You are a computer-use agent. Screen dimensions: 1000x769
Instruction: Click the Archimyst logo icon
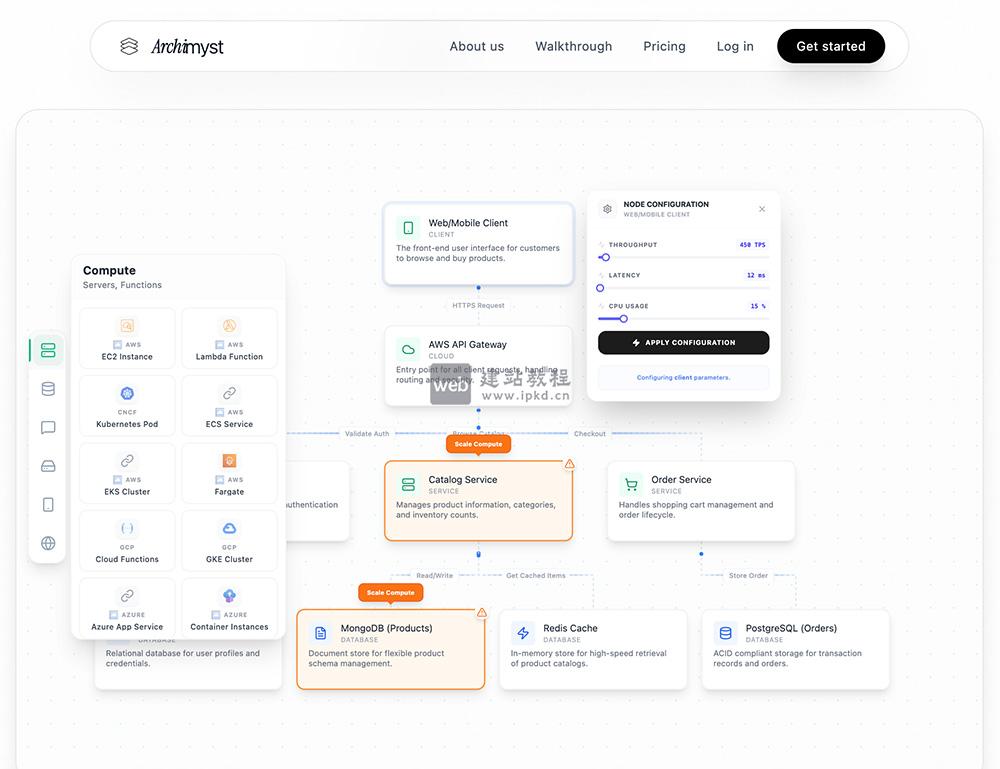pyautogui.click(x=128, y=45)
